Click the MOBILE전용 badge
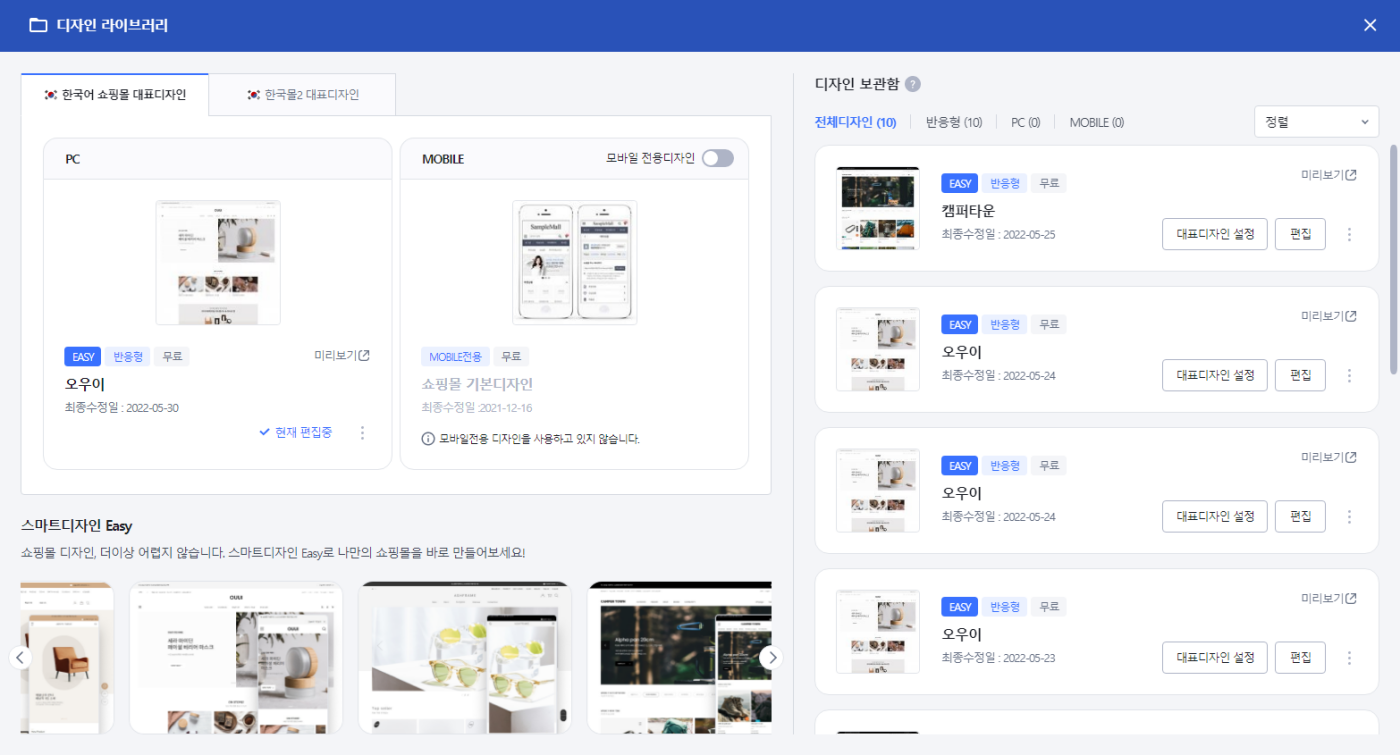The height and width of the screenshot is (755, 1400). [x=455, y=357]
